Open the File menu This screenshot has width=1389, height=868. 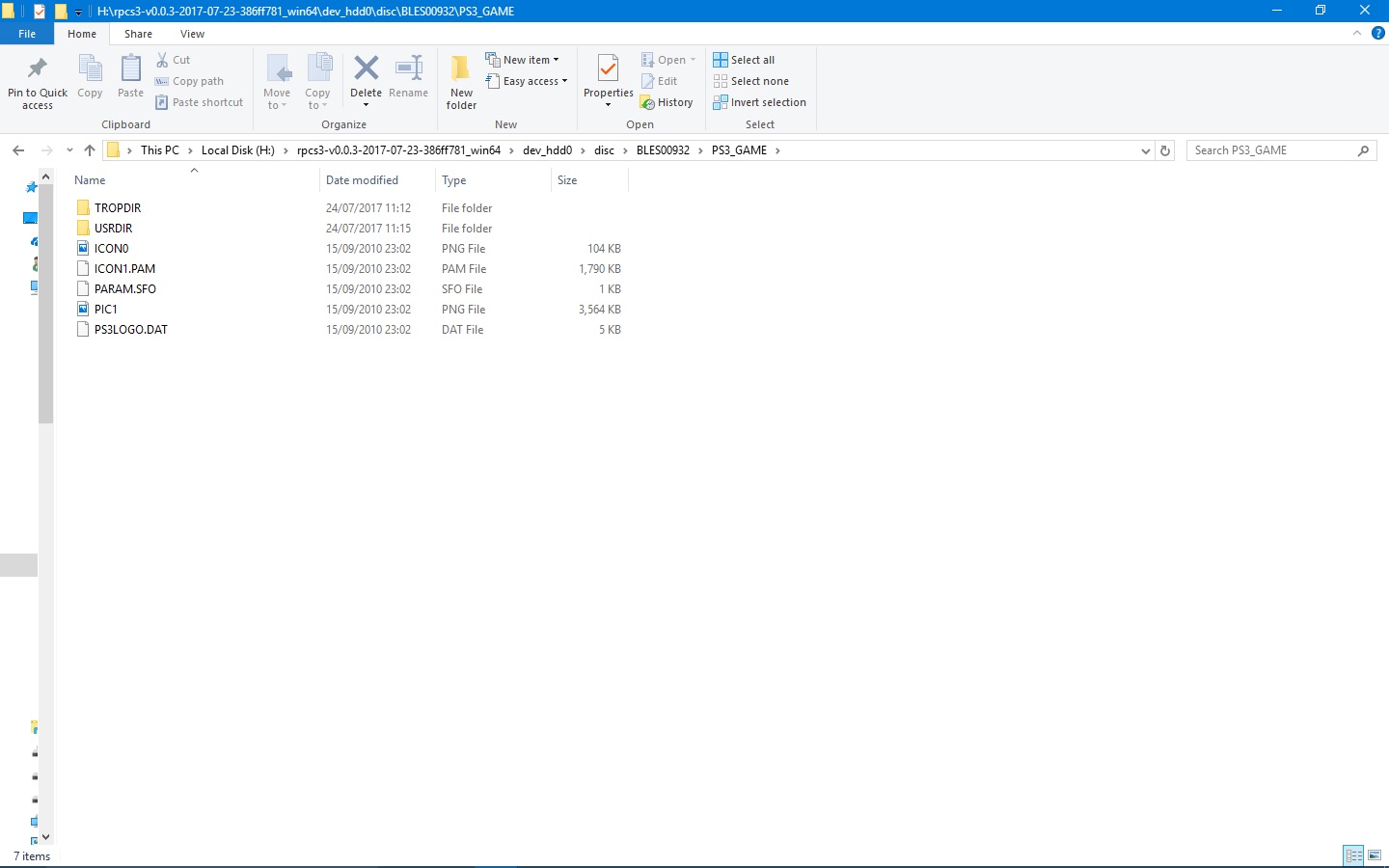pos(27,34)
